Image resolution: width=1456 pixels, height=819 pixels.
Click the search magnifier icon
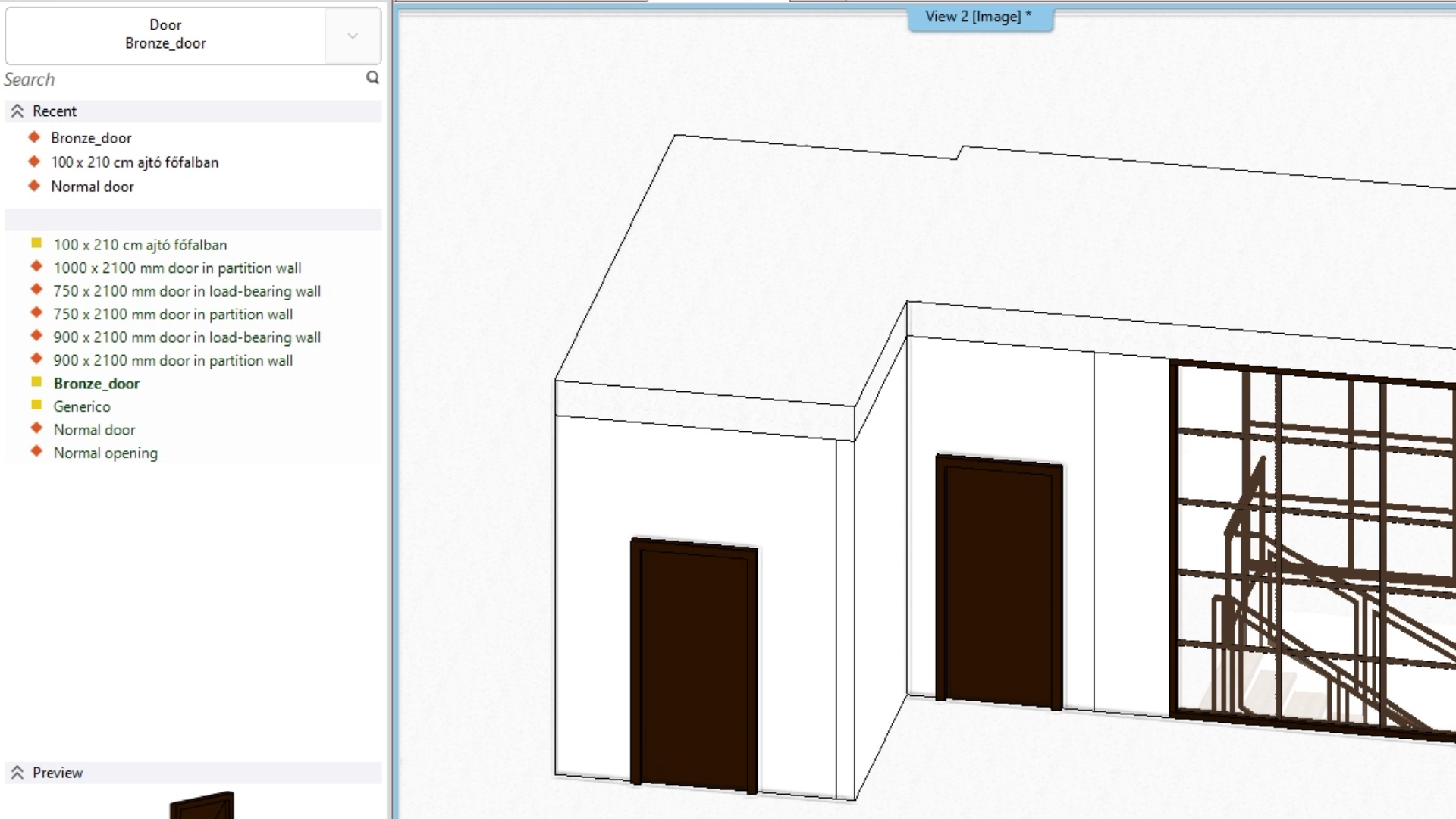coord(372,77)
